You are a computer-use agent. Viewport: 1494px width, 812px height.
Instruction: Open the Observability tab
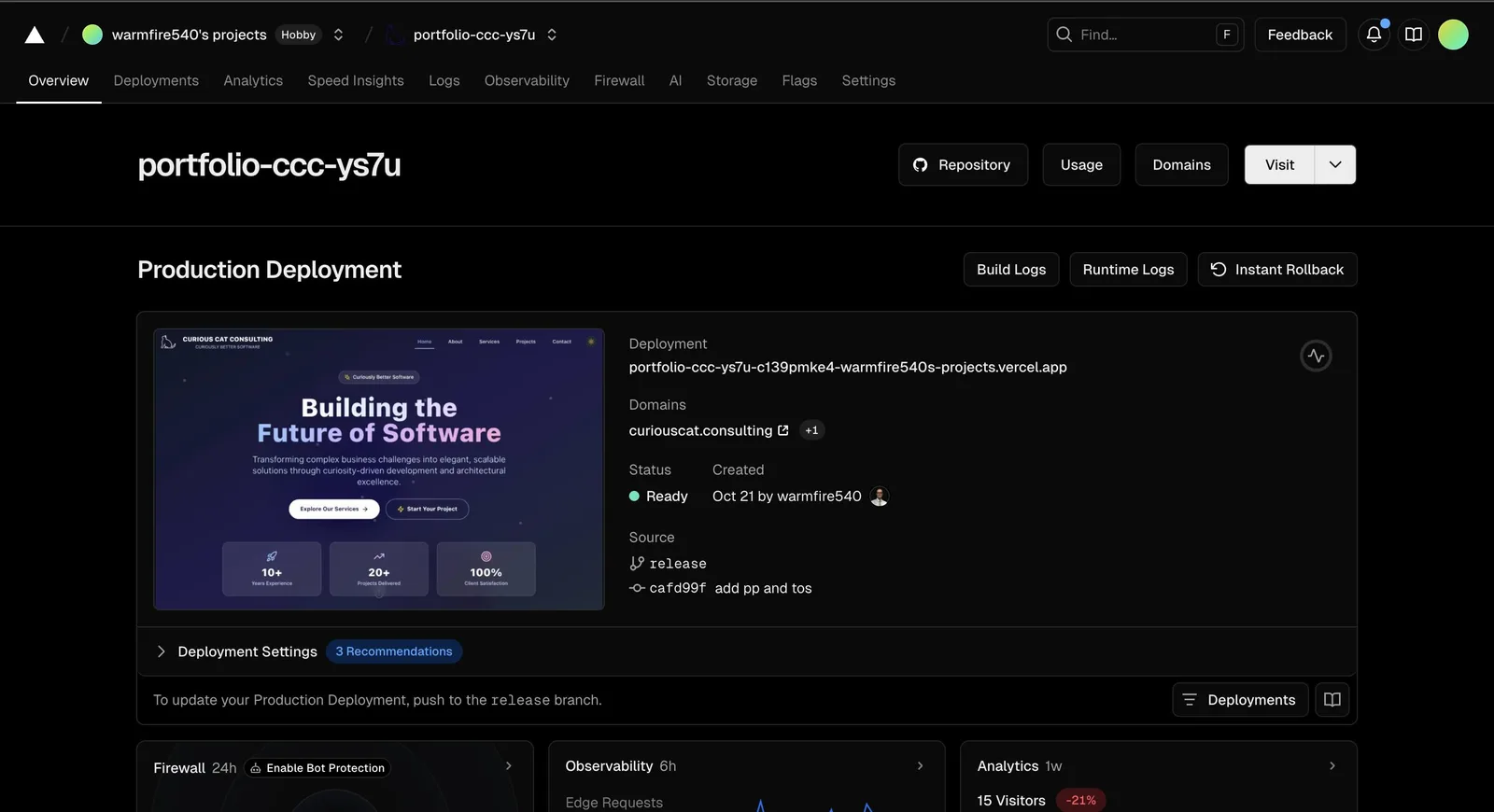coord(527,80)
